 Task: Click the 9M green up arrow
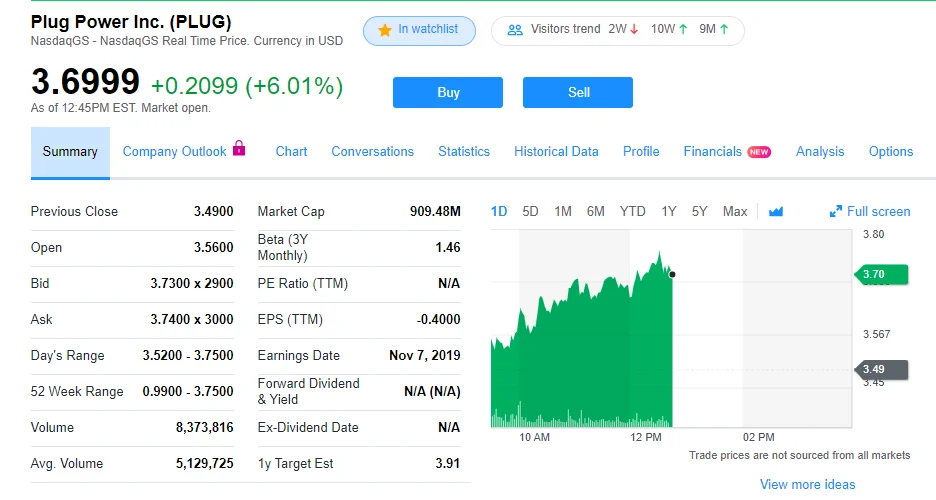[x=724, y=29]
